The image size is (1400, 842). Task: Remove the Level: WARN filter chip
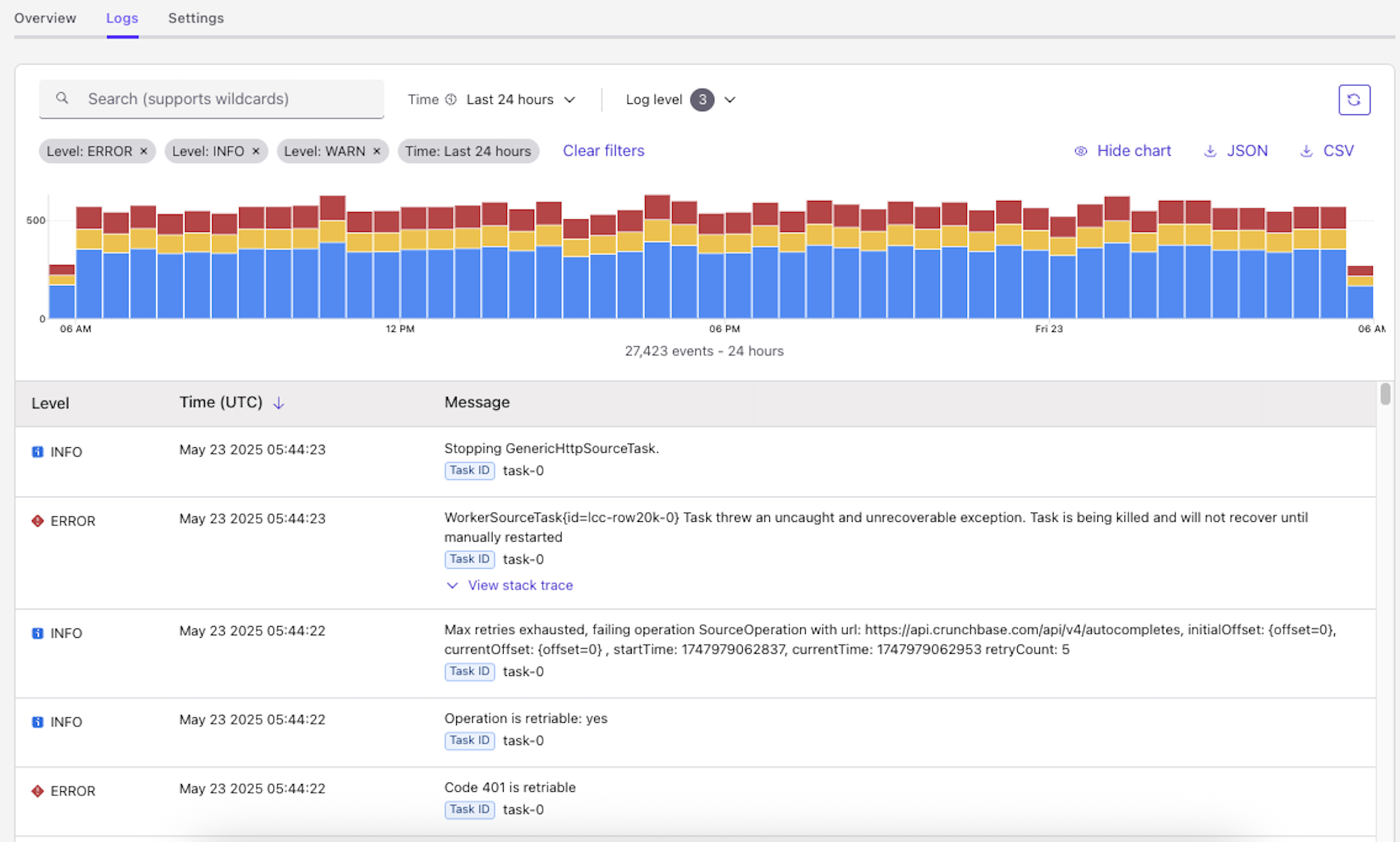pyautogui.click(x=377, y=151)
